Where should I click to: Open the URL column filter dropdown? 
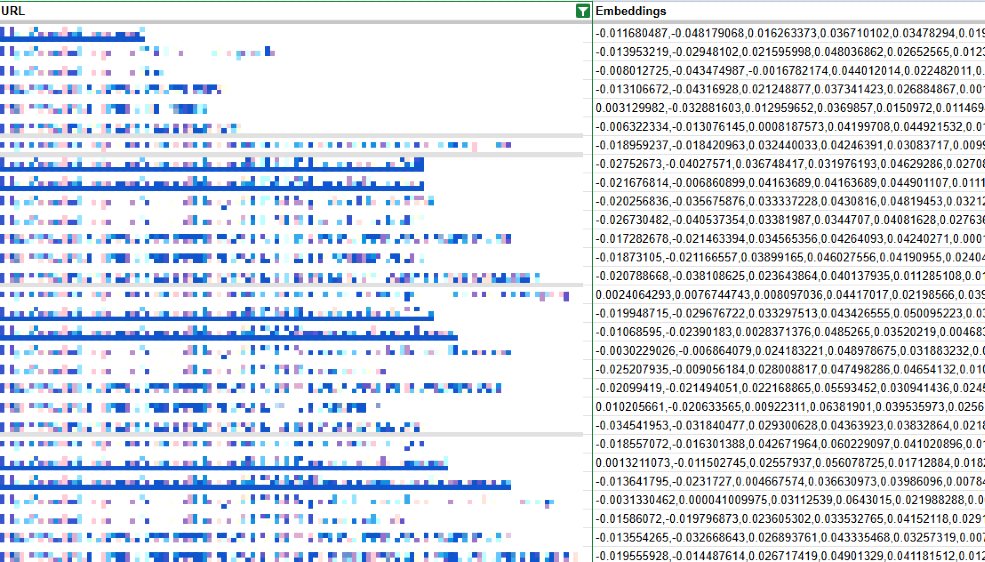pos(583,11)
